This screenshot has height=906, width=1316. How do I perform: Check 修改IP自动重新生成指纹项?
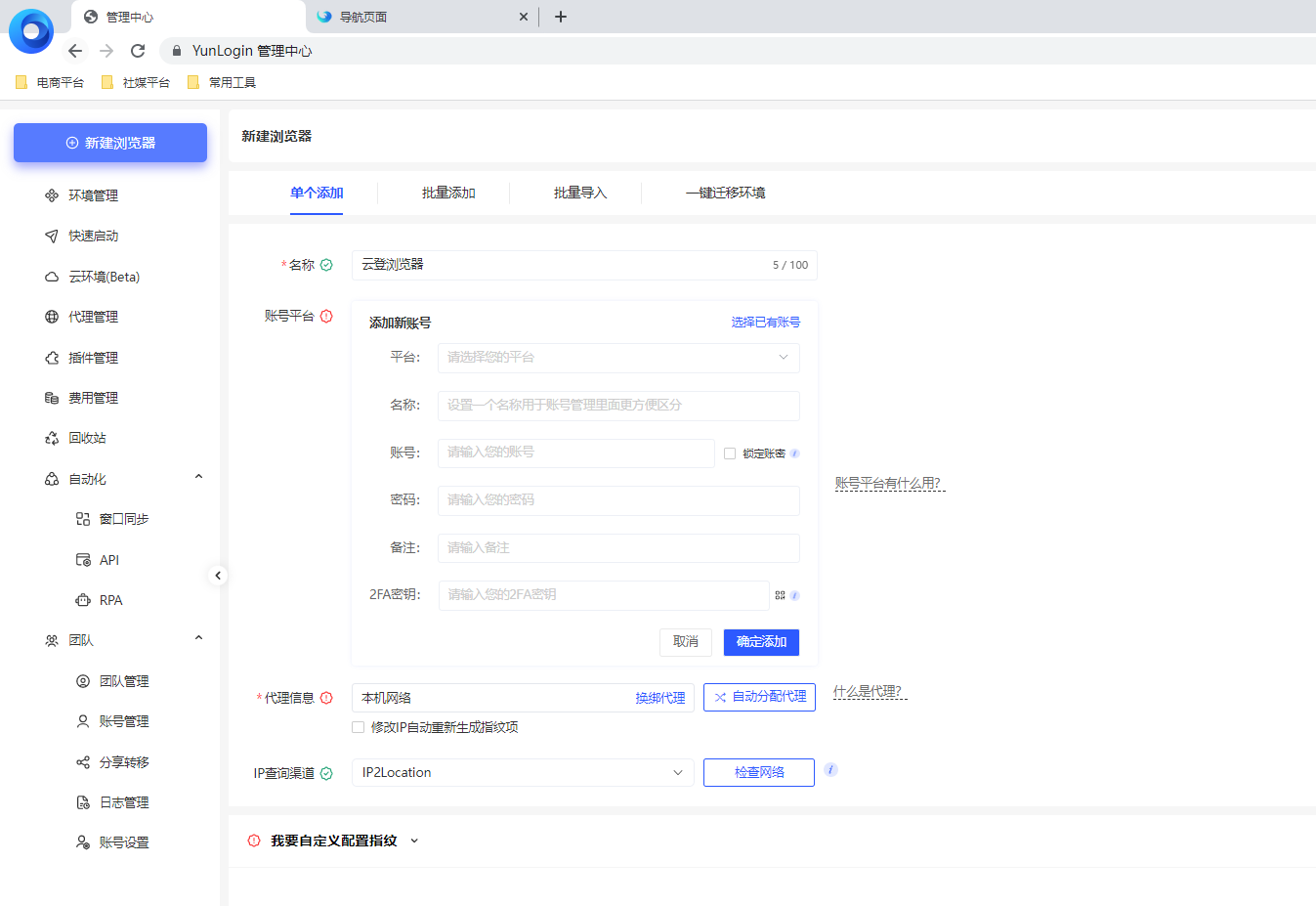click(x=358, y=727)
